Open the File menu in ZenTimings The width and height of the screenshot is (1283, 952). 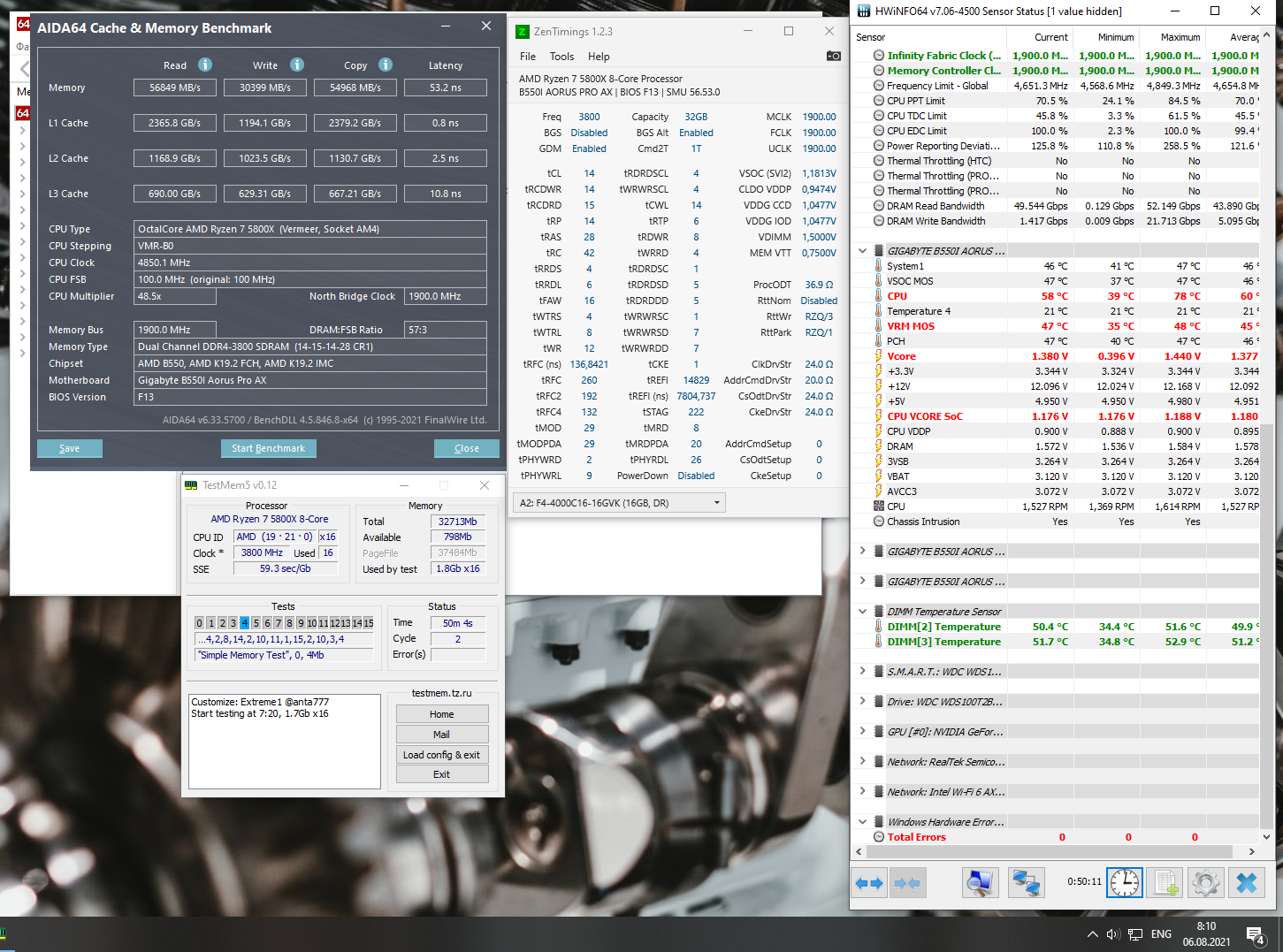click(x=528, y=57)
